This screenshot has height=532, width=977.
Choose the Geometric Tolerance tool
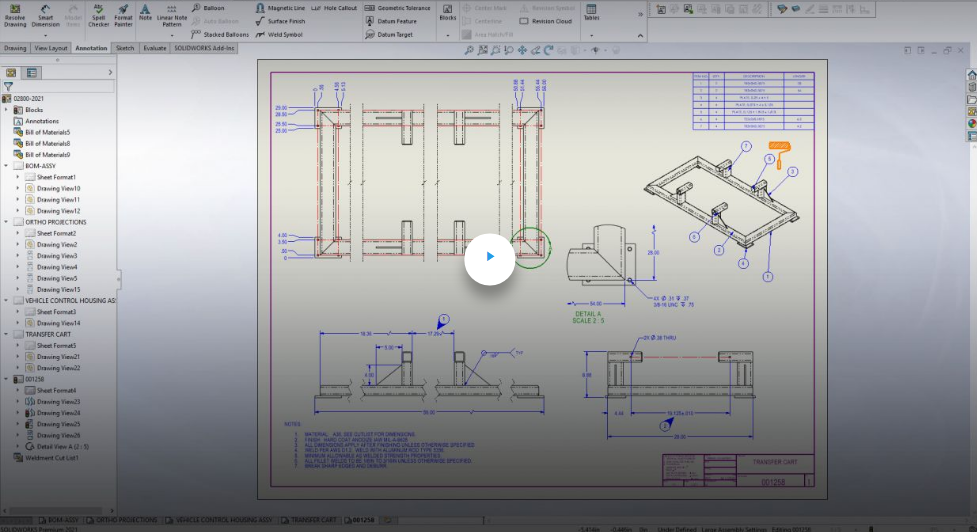point(398,8)
